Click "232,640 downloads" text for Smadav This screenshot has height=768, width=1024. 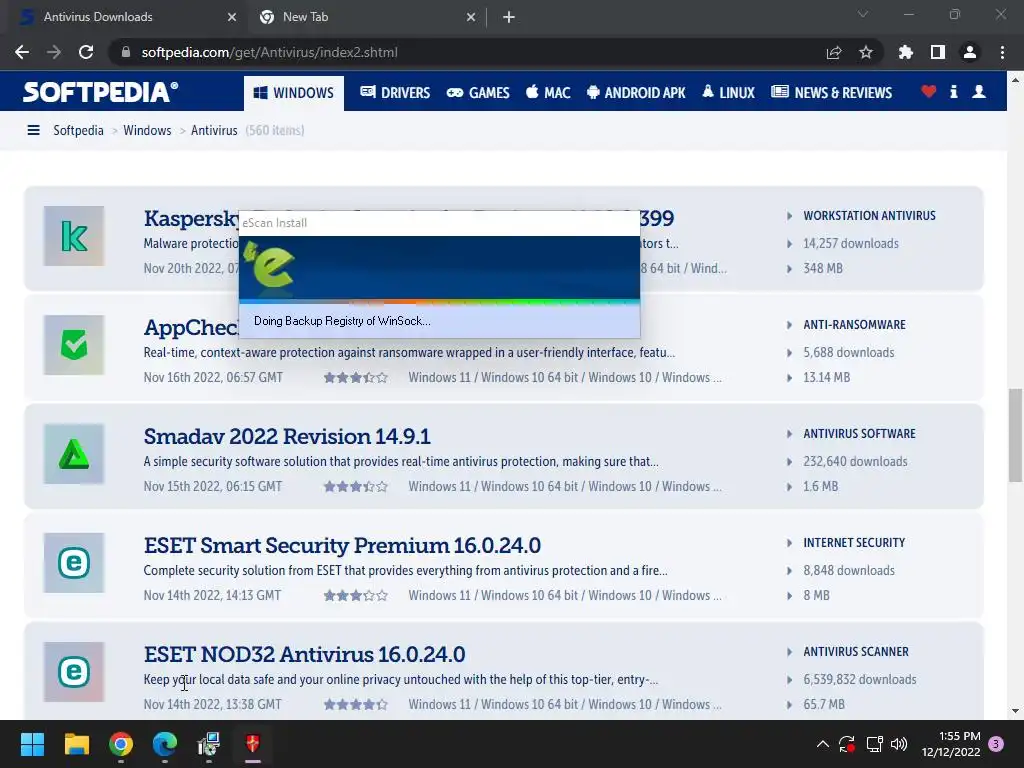[855, 462]
